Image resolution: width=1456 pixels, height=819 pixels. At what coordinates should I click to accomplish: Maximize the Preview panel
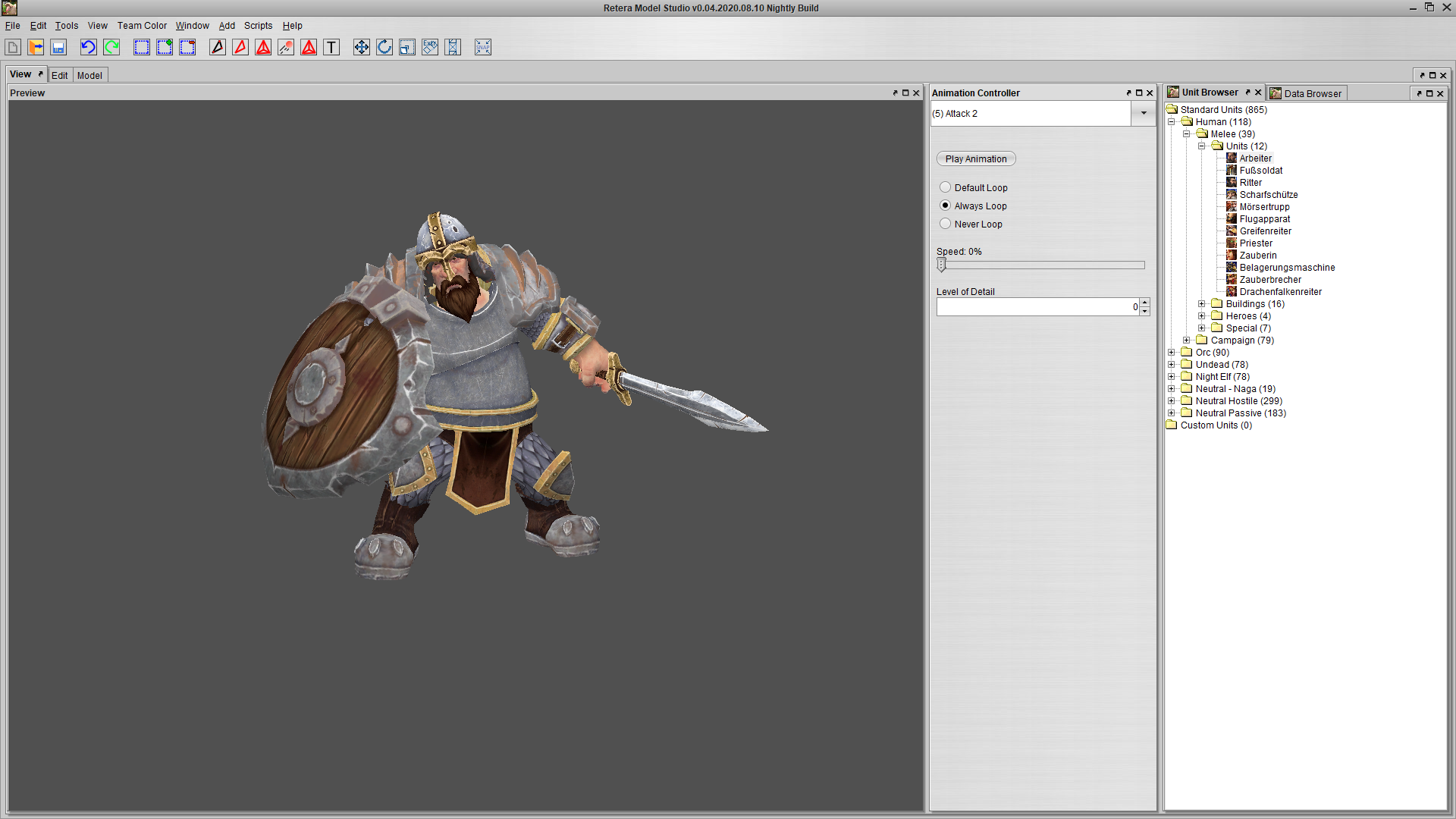click(905, 93)
